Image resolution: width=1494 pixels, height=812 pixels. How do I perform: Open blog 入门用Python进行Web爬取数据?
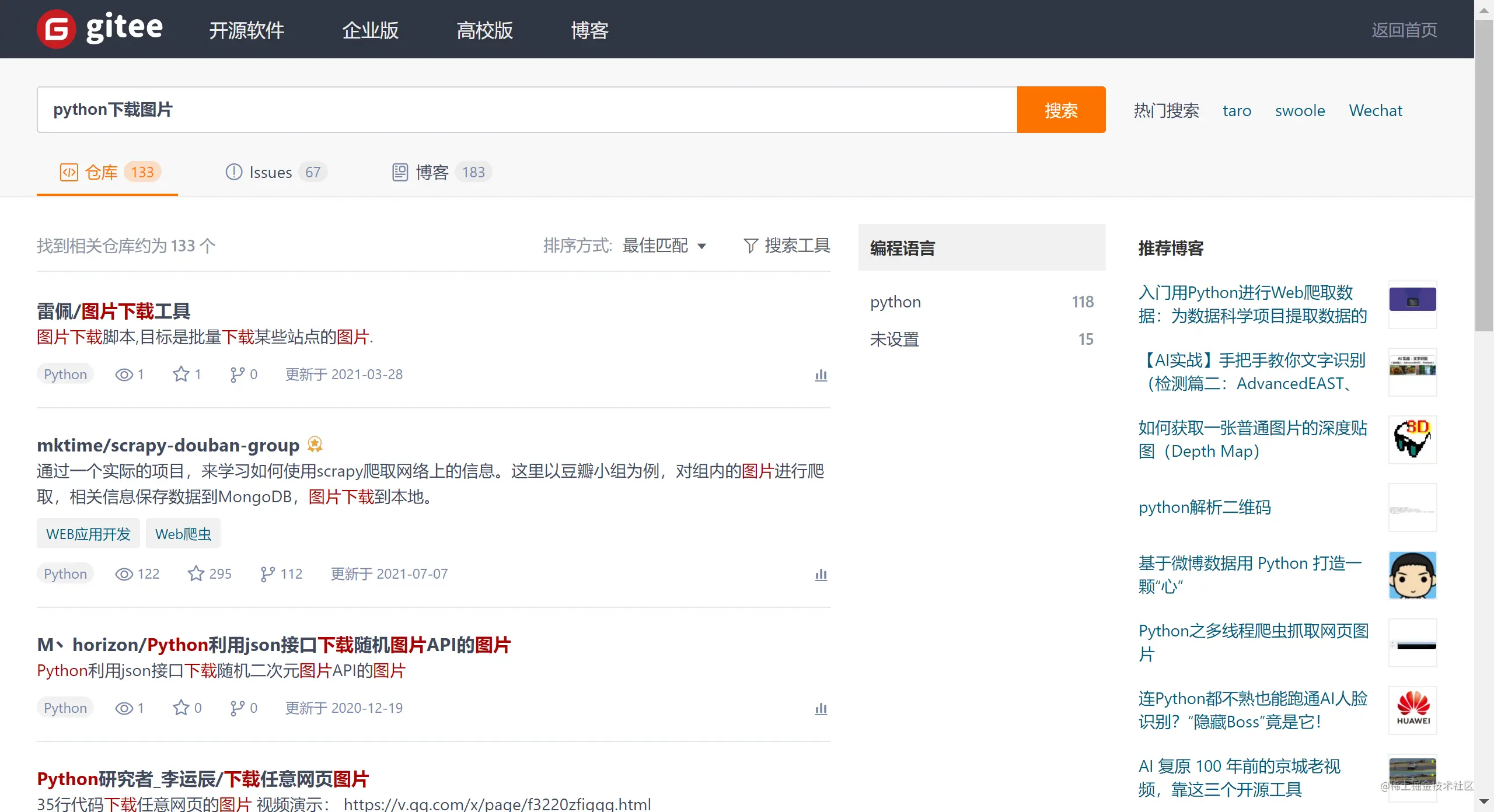click(x=1253, y=304)
